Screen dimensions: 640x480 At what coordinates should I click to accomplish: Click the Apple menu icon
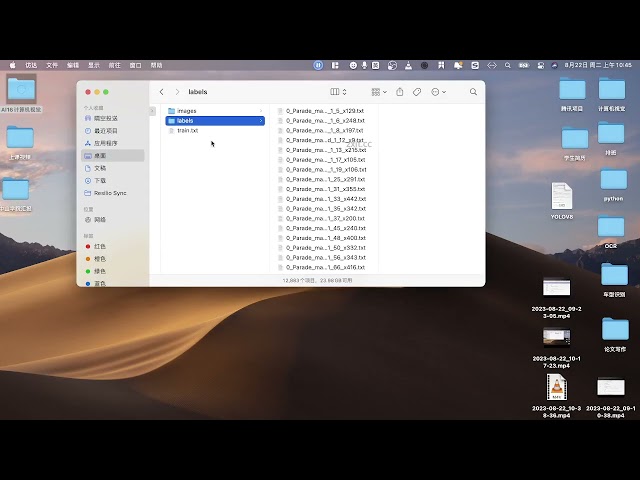click(13, 65)
